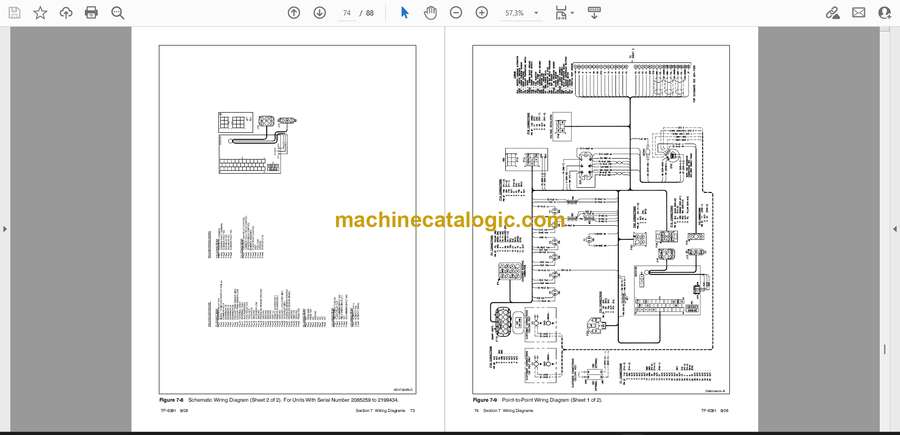Viewport: 900px width, 435px height.
Task: Go to next page with down arrow
Action: [320, 13]
